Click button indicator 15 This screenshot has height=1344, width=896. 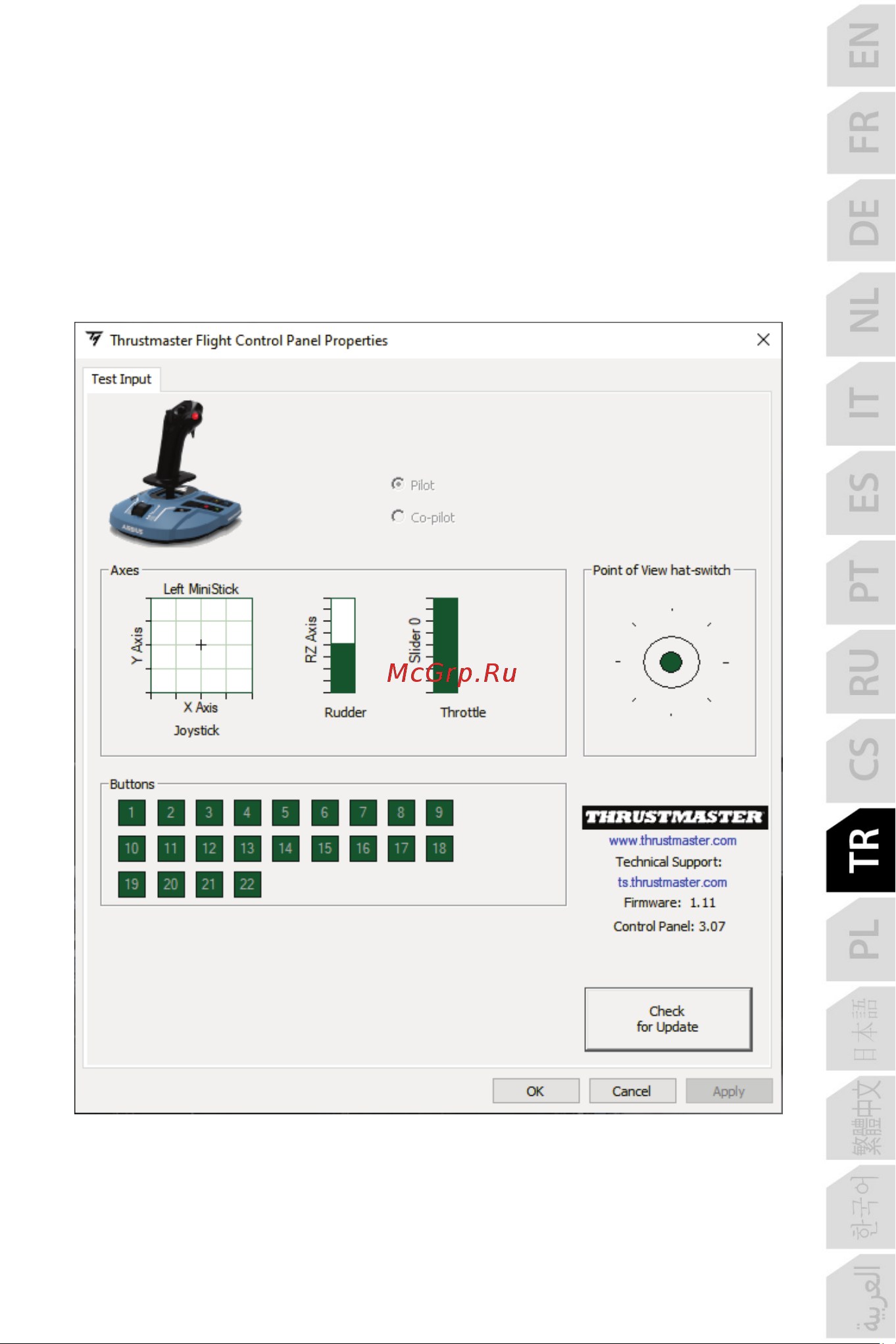(x=324, y=848)
